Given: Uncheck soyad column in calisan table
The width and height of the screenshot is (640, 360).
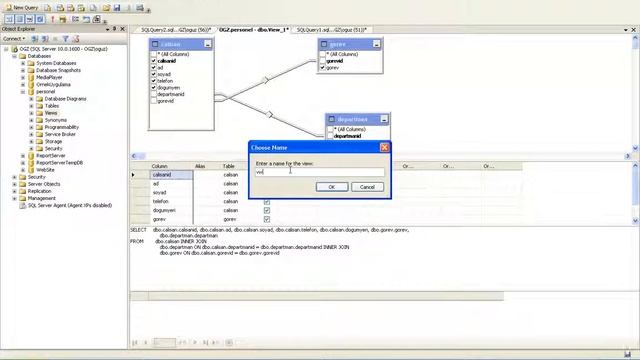Looking at the screenshot, I should tap(154, 74).
